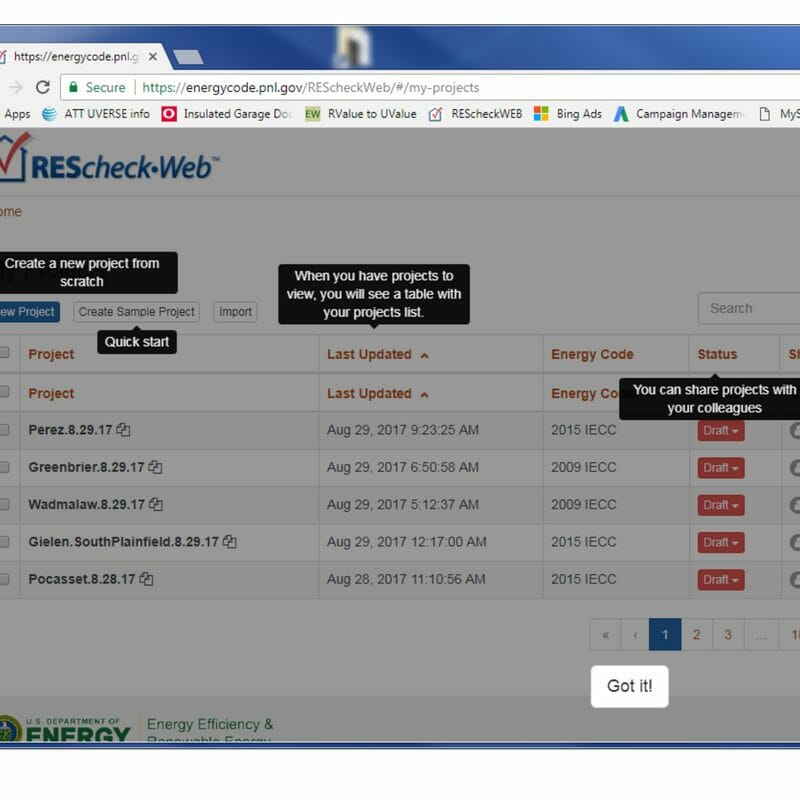Duplicate Greenbrier.8.29.17 using its copy icon
The width and height of the screenshot is (800, 800).
155,467
